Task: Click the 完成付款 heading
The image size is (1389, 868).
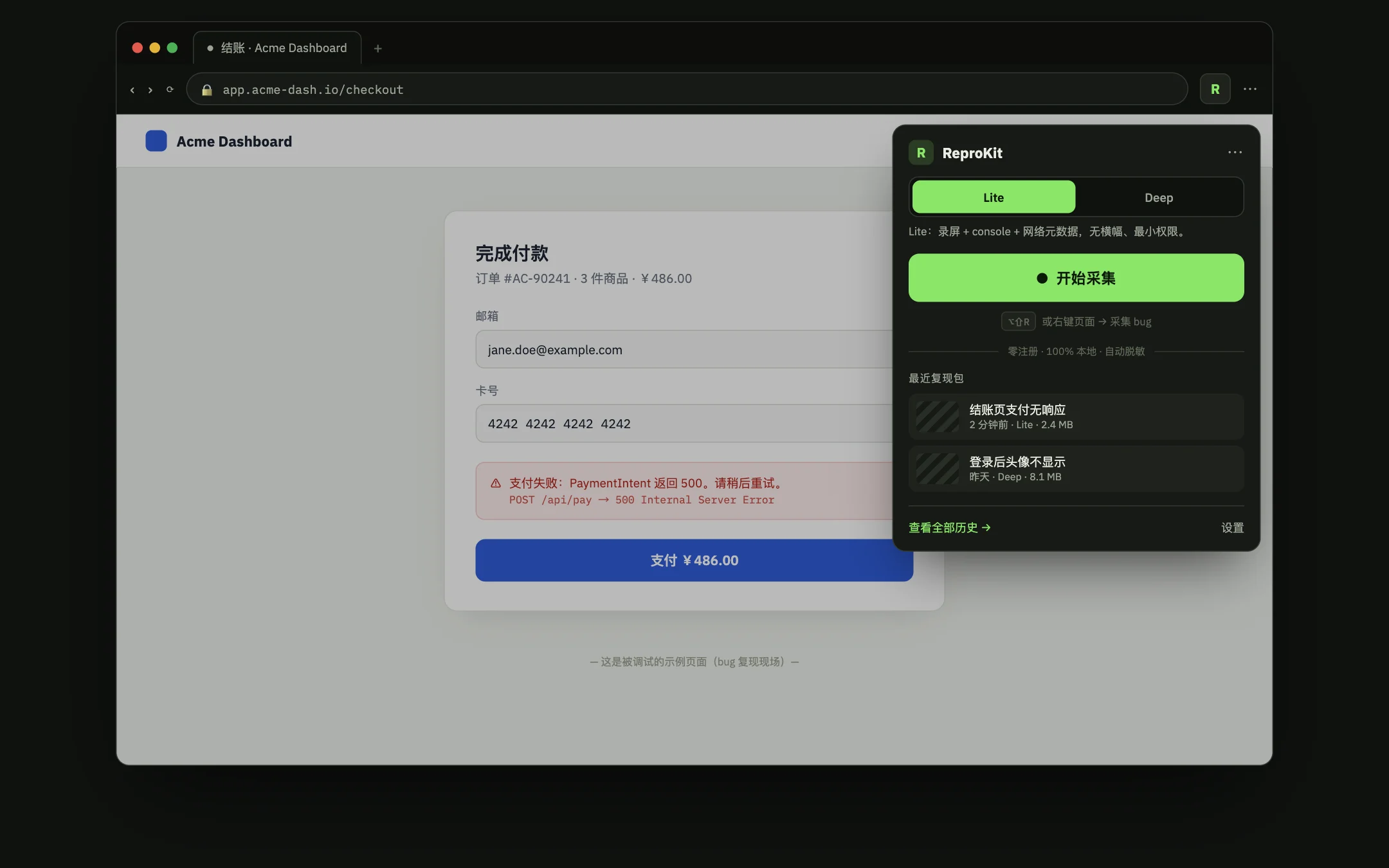Action: point(512,253)
